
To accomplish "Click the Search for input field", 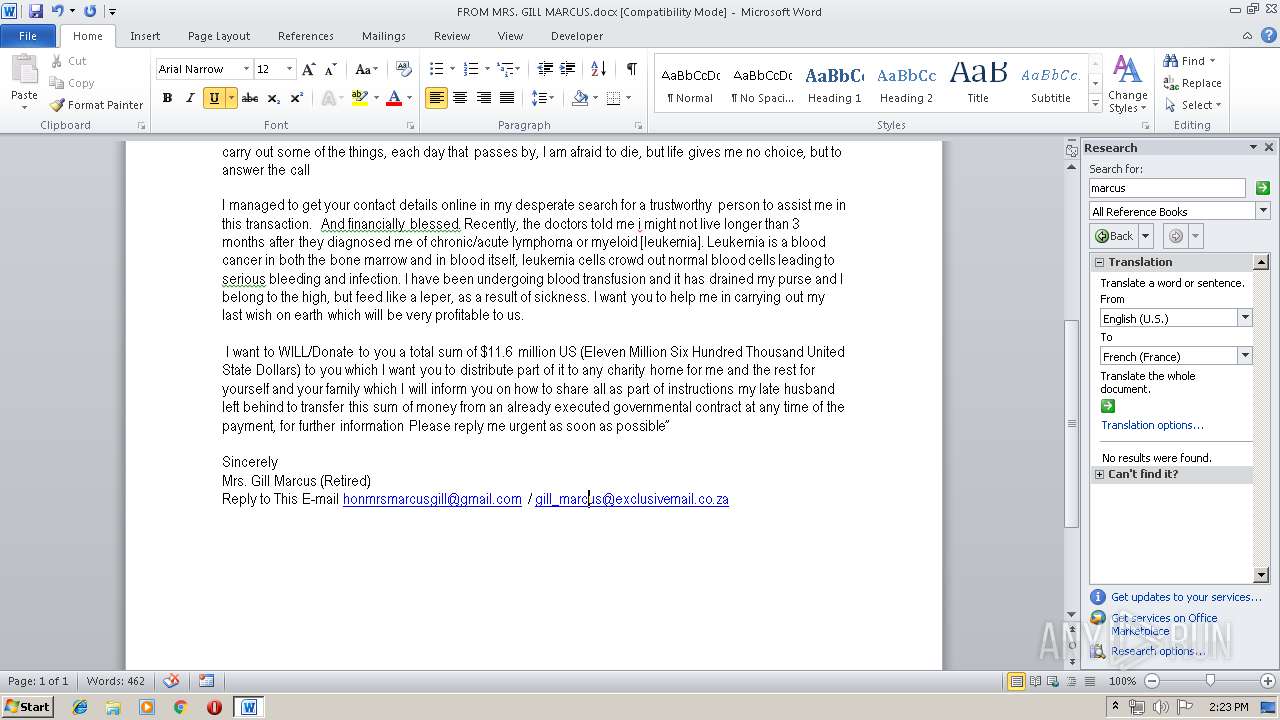I will pyautogui.click(x=1167, y=188).
